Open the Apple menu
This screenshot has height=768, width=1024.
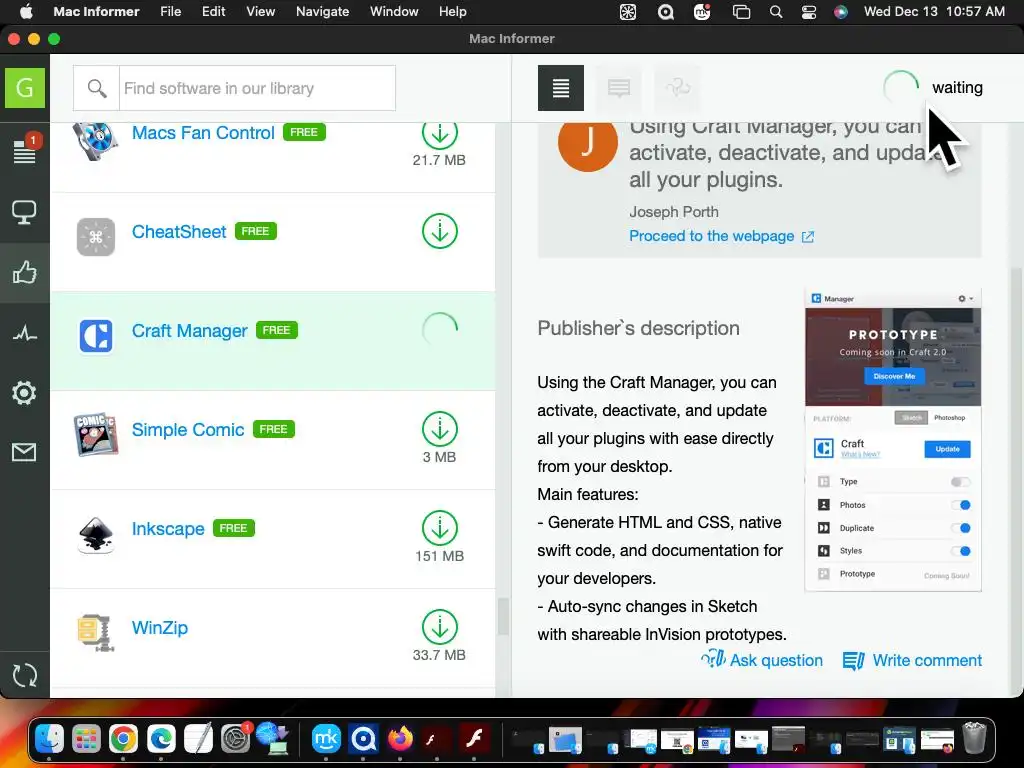[x=25, y=12]
